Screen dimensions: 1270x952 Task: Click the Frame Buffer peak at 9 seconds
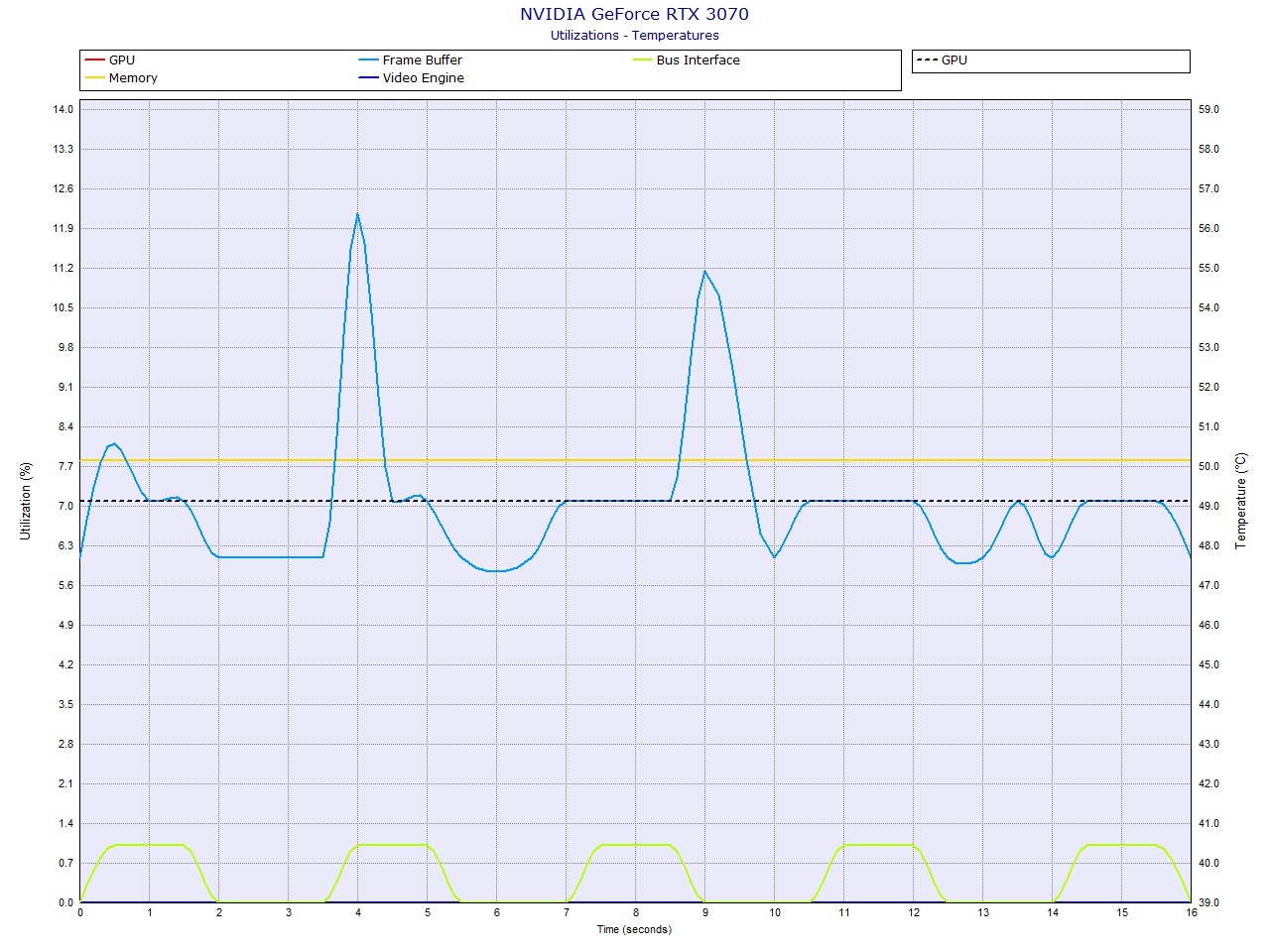704,271
